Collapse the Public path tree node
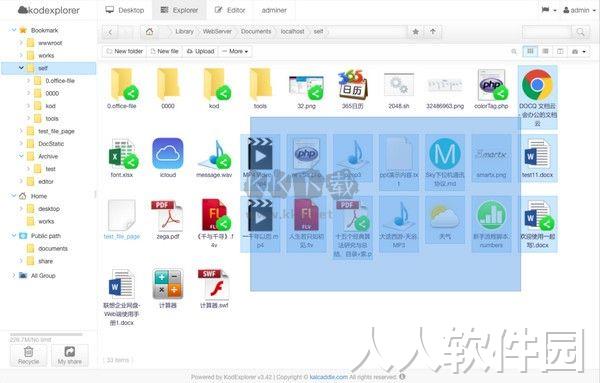Image resolution: width=600 pixels, height=383 pixels. click(x=14, y=236)
